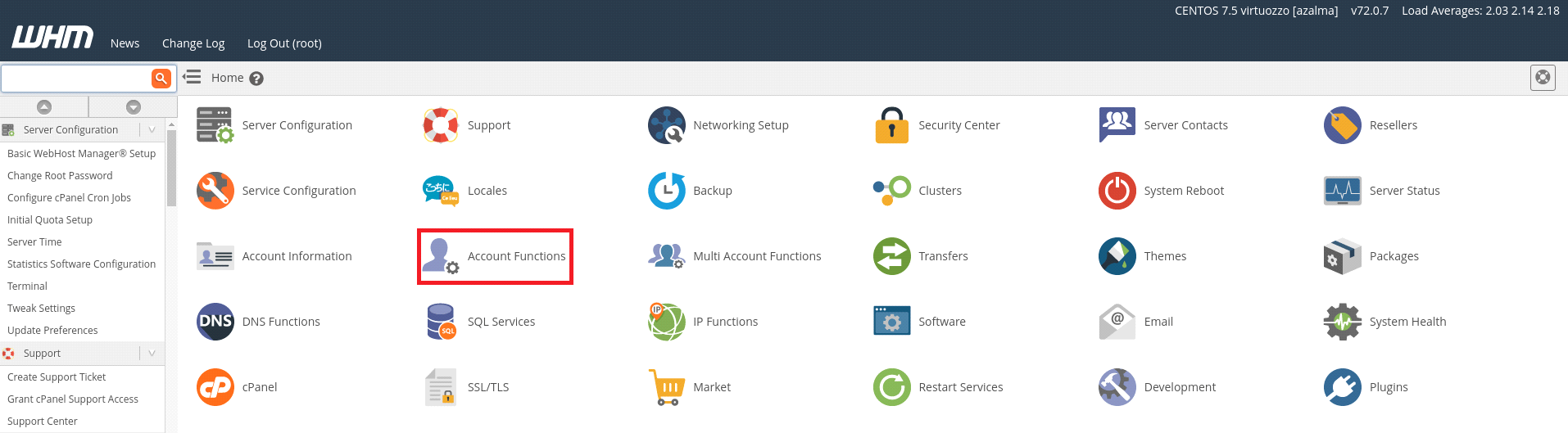Open News in top navigation
Viewport: 1568px width, 433px height.
(125, 43)
